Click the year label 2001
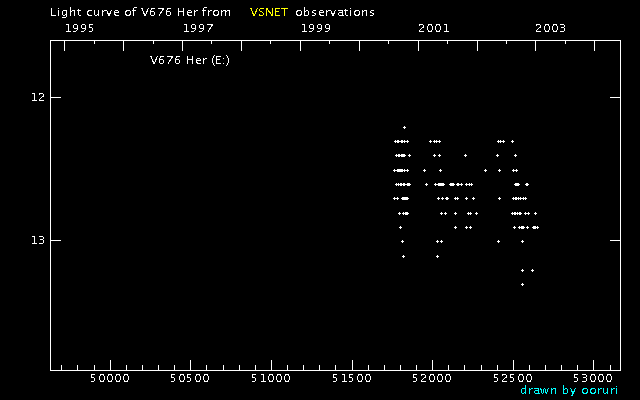The image size is (640, 400). tap(433, 28)
